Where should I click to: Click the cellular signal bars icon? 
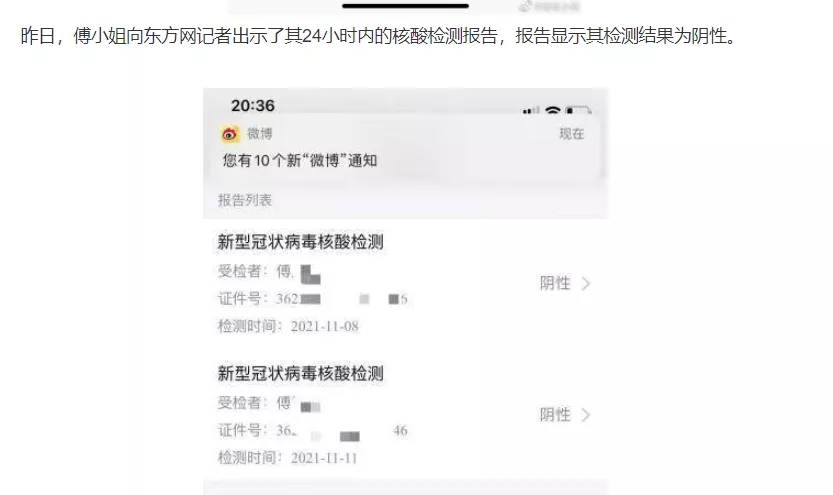pos(531,110)
